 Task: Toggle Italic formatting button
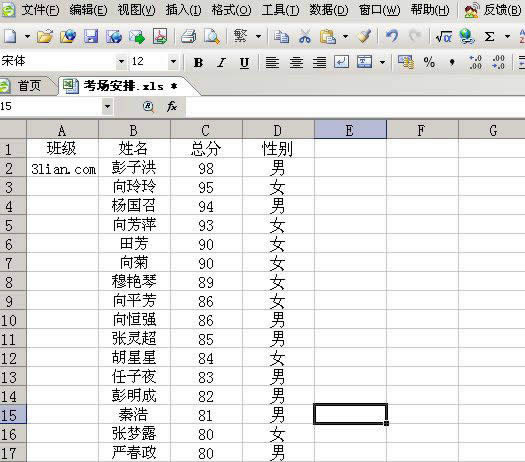(x=221, y=62)
